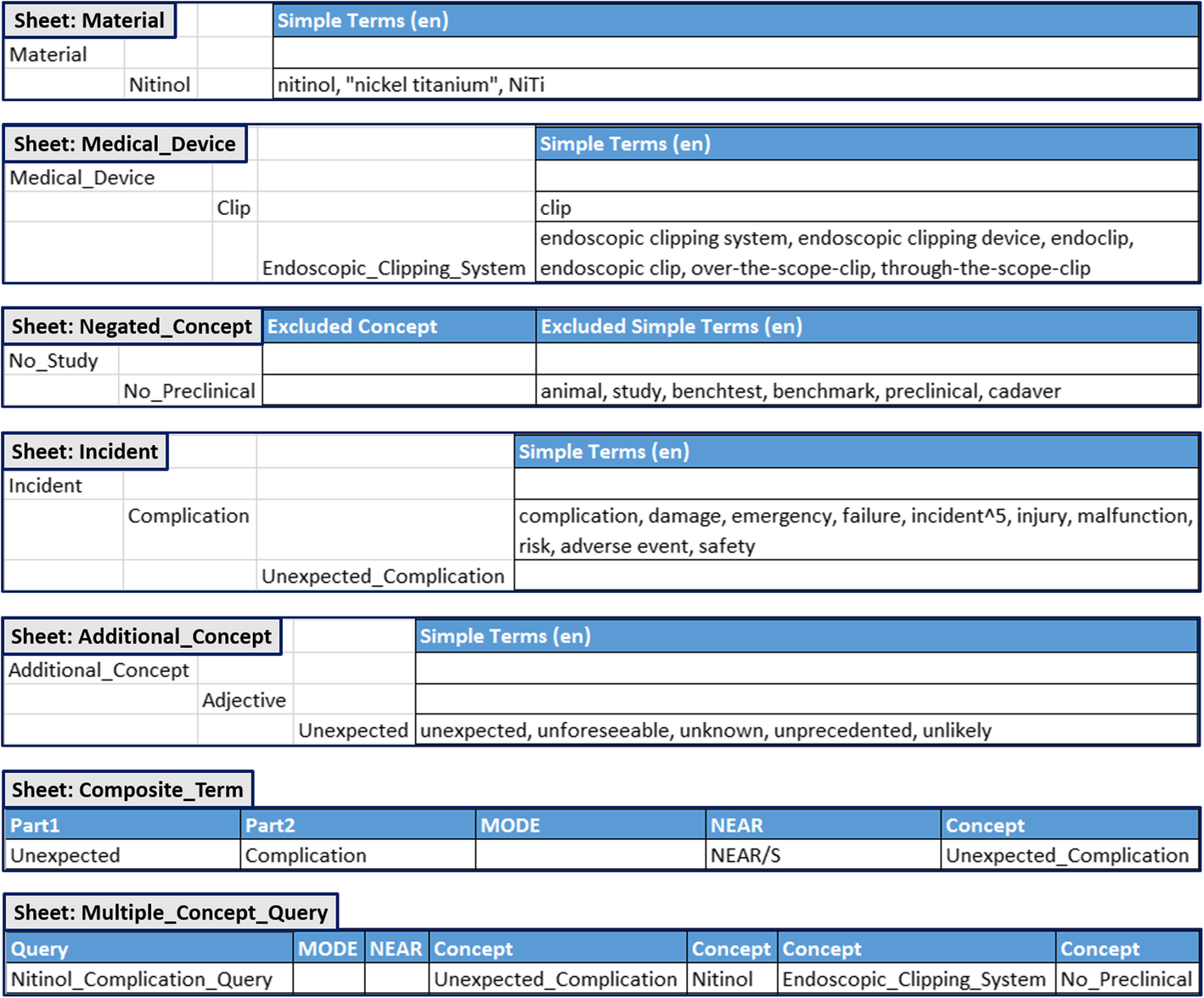Select the 'Sheet: Material' label
The image size is (1204, 998).
click(89, 20)
